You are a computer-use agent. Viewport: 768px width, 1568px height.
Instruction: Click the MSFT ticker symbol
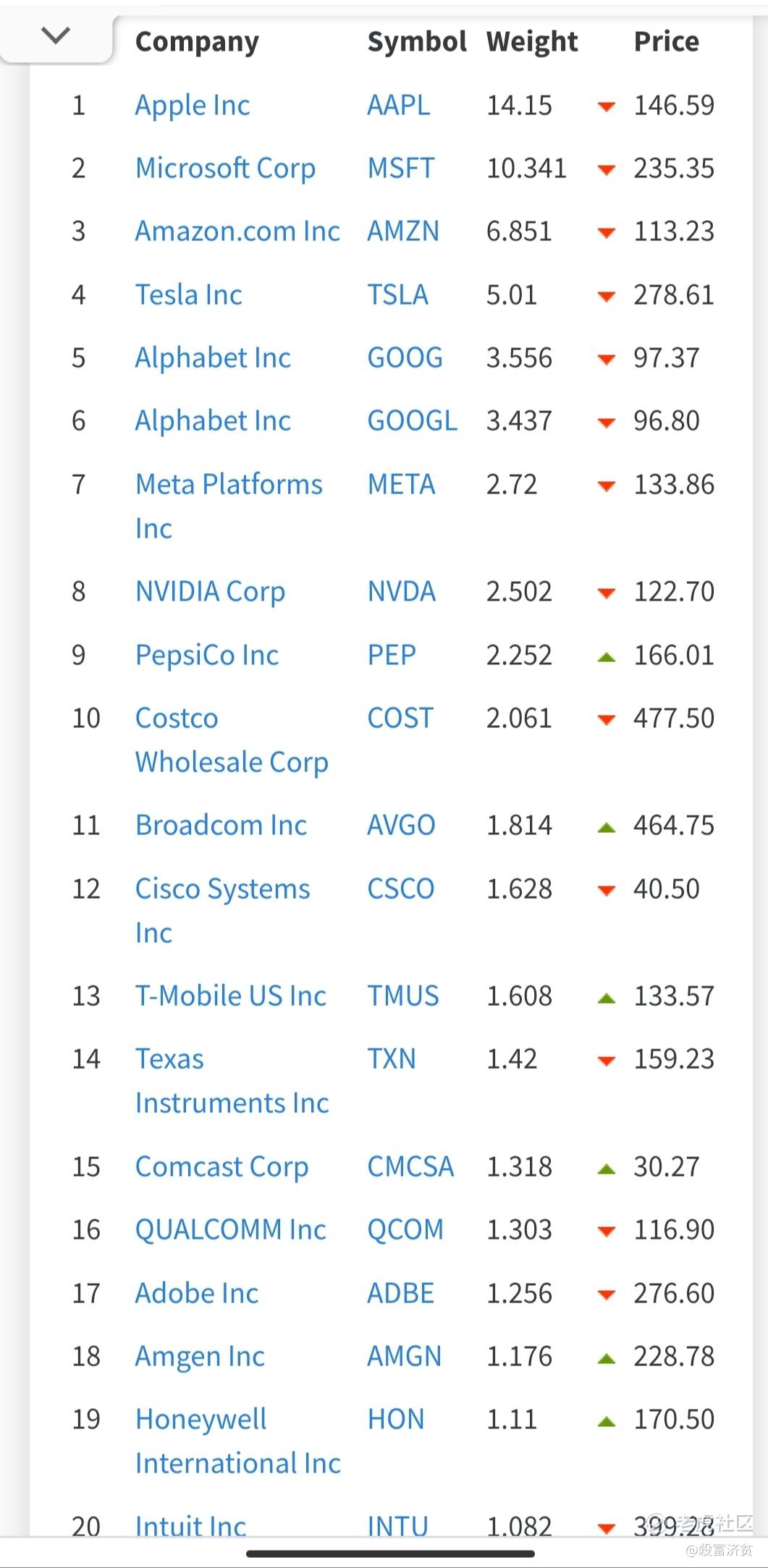pyautogui.click(x=400, y=169)
